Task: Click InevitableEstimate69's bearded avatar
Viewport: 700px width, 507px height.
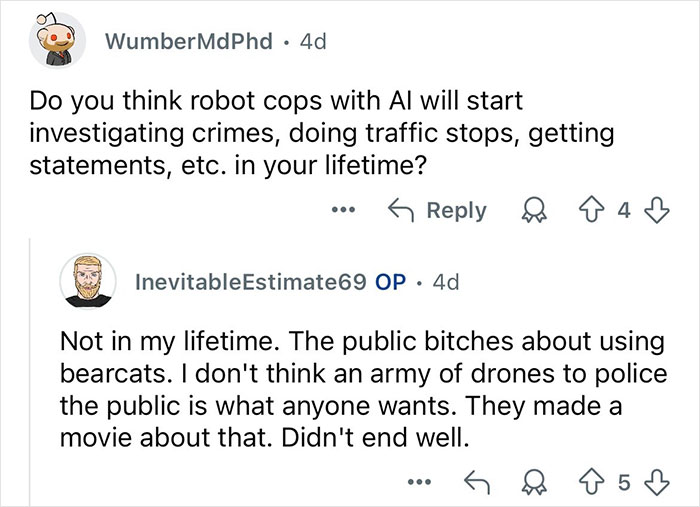Action: click(87, 282)
